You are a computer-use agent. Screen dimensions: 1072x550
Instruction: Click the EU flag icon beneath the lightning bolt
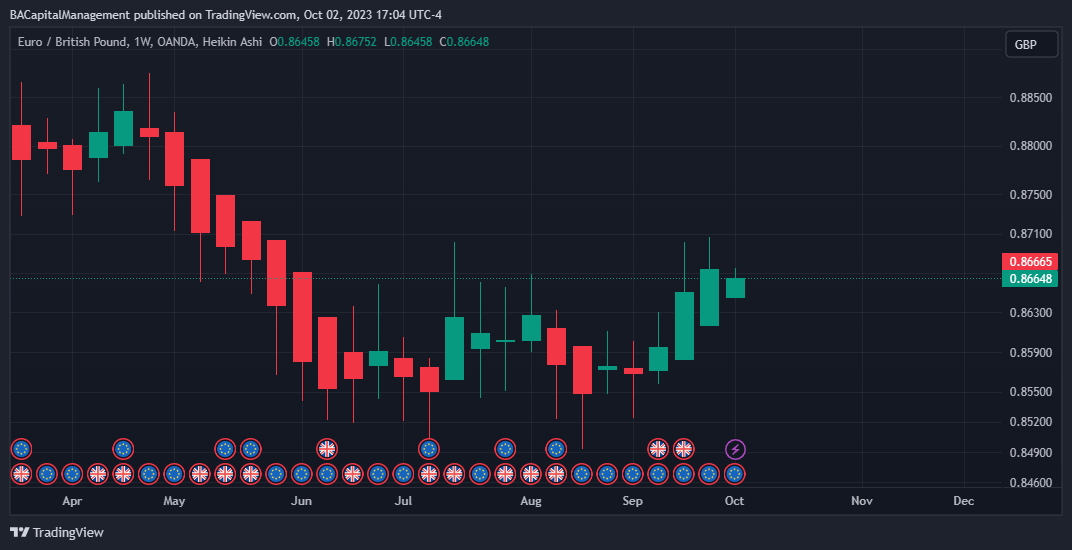(735, 473)
